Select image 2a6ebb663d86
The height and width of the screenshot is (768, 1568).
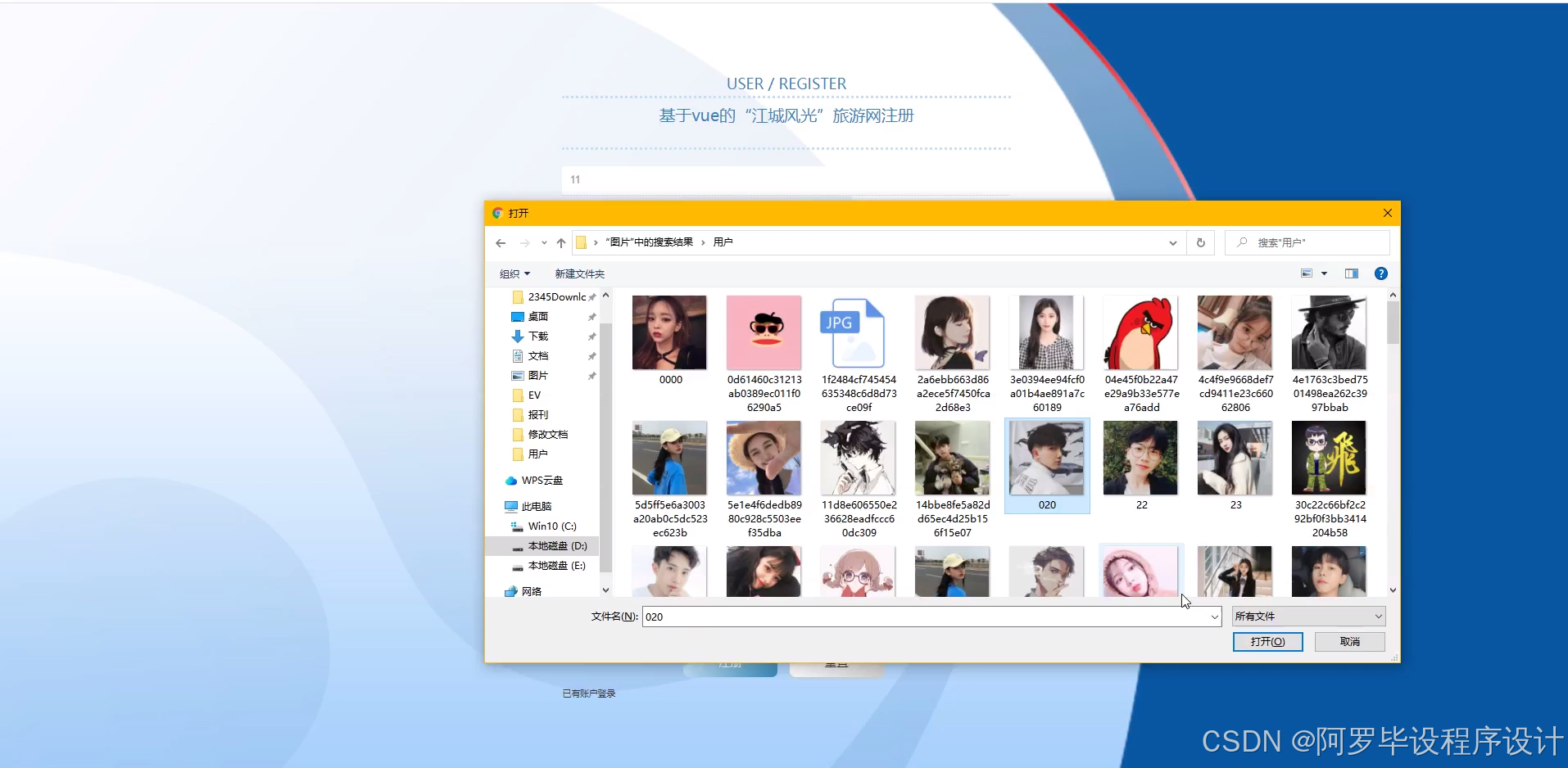(x=952, y=354)
